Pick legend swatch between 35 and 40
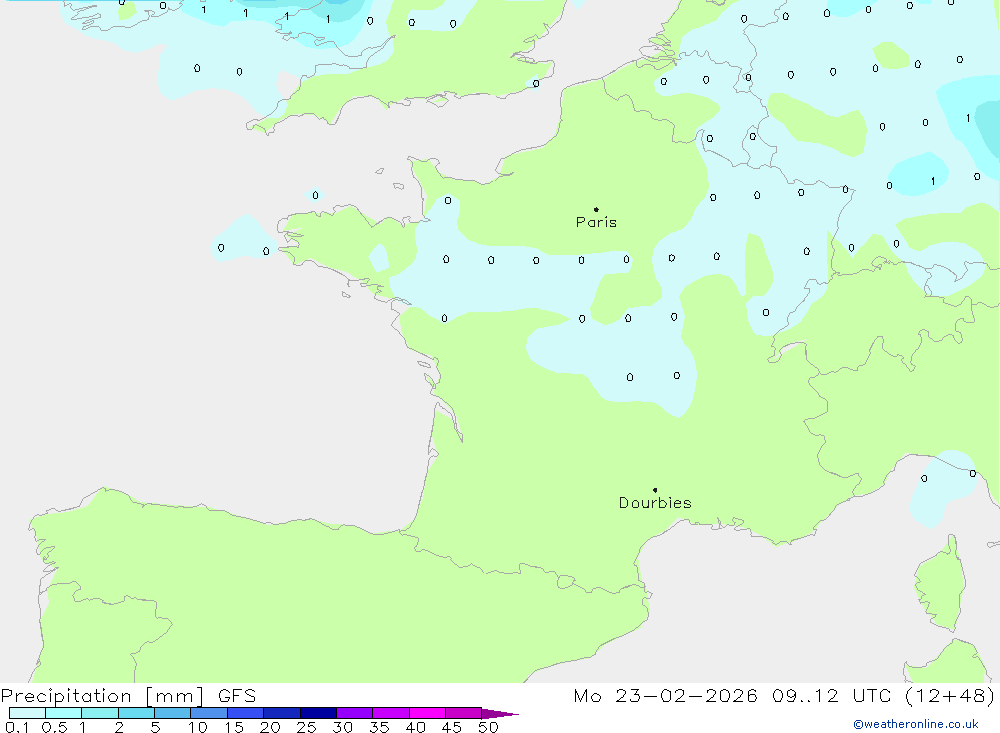1000x733 pixels. click(x=391, y=713)
